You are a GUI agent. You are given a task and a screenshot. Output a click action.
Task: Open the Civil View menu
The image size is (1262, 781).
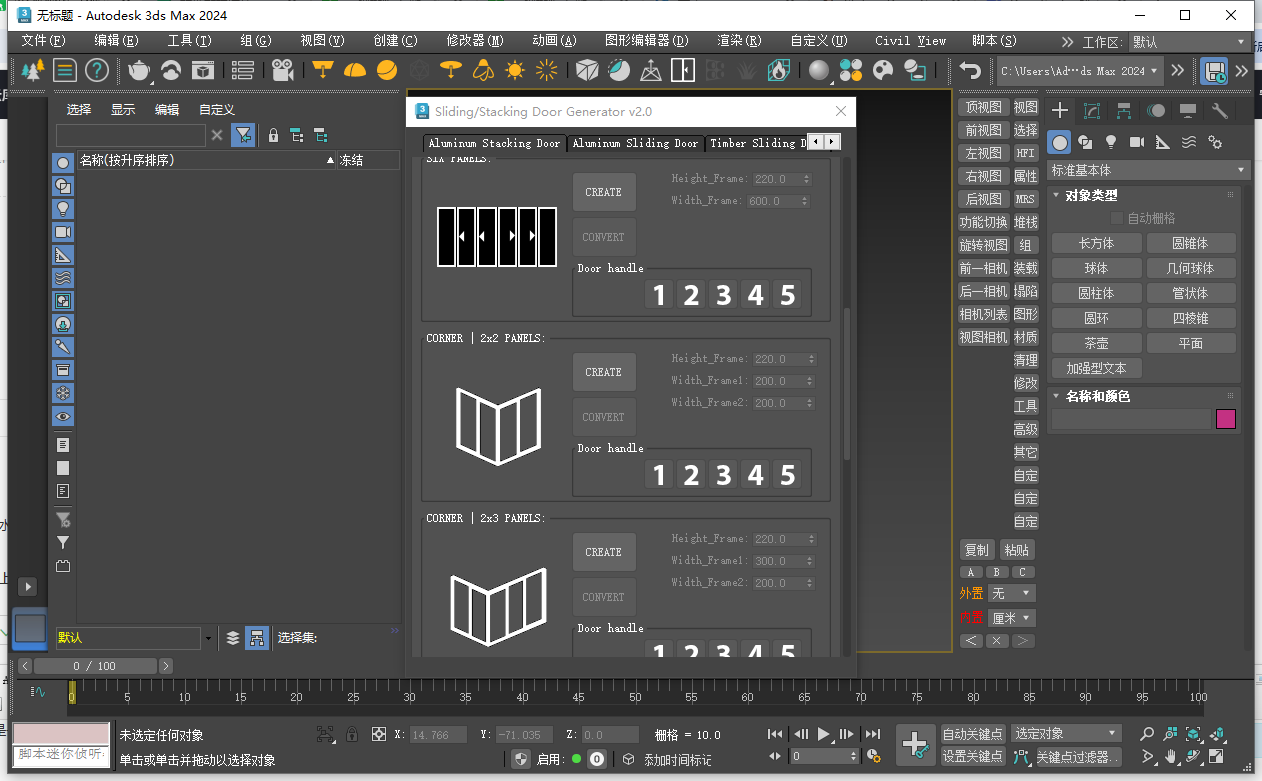(910, 41)
